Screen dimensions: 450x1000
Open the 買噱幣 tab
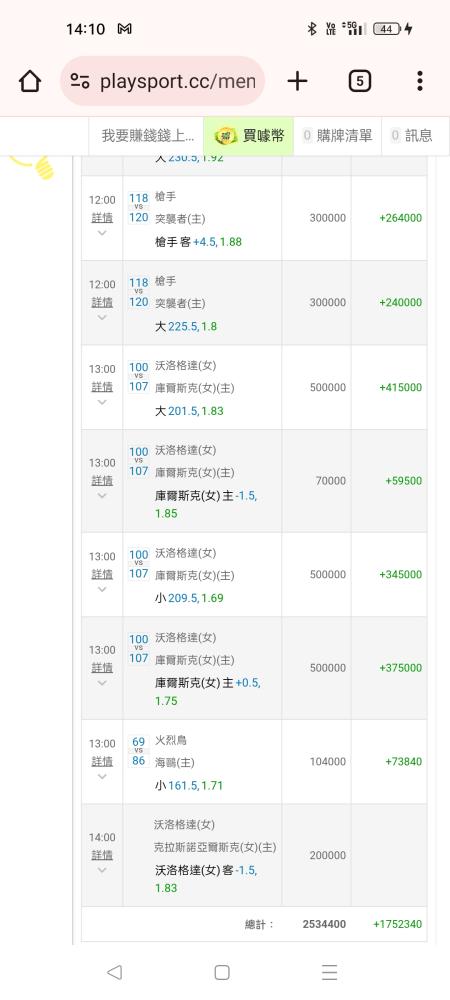point(249,135)
